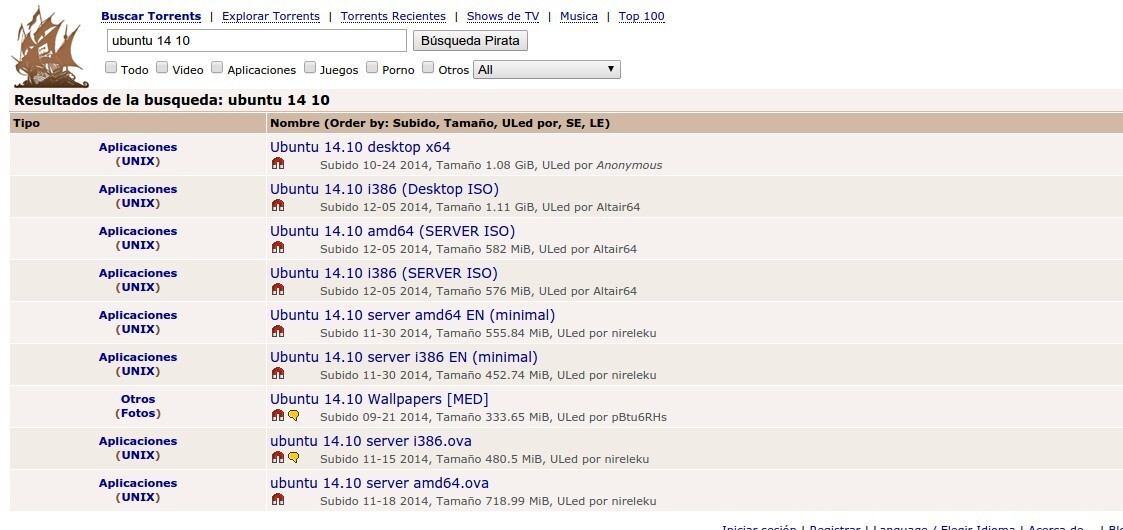
Task: Click Otros type in Wallpapers row
Action: click(138, 399)
